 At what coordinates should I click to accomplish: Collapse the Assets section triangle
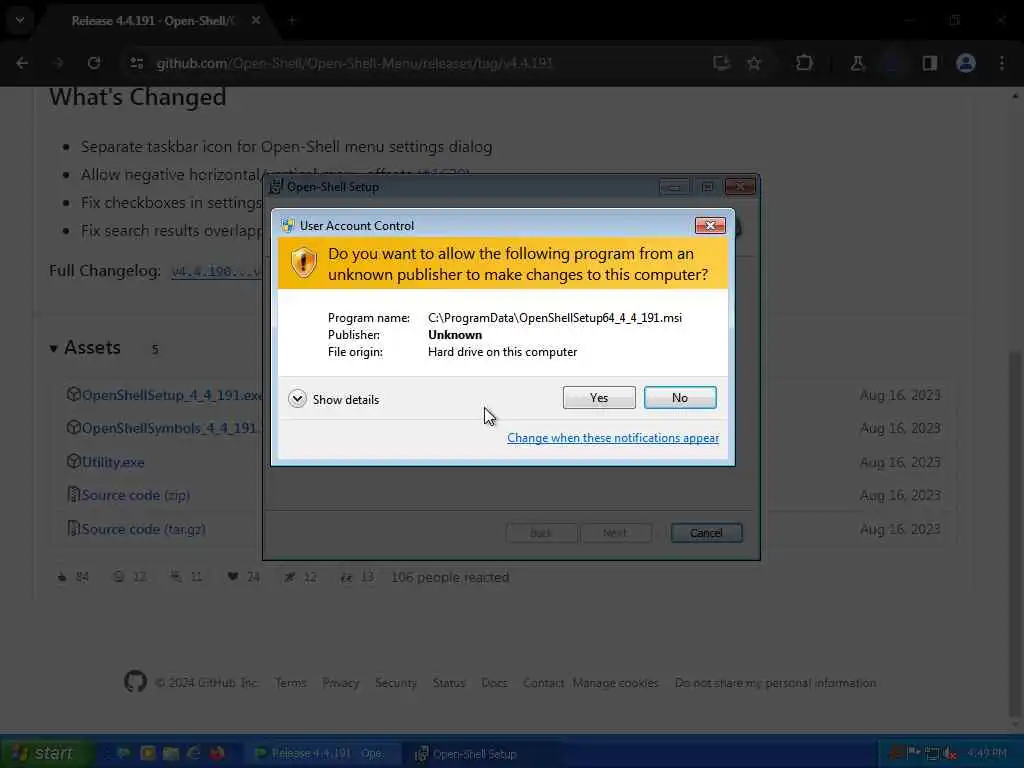tap(54, 349)
